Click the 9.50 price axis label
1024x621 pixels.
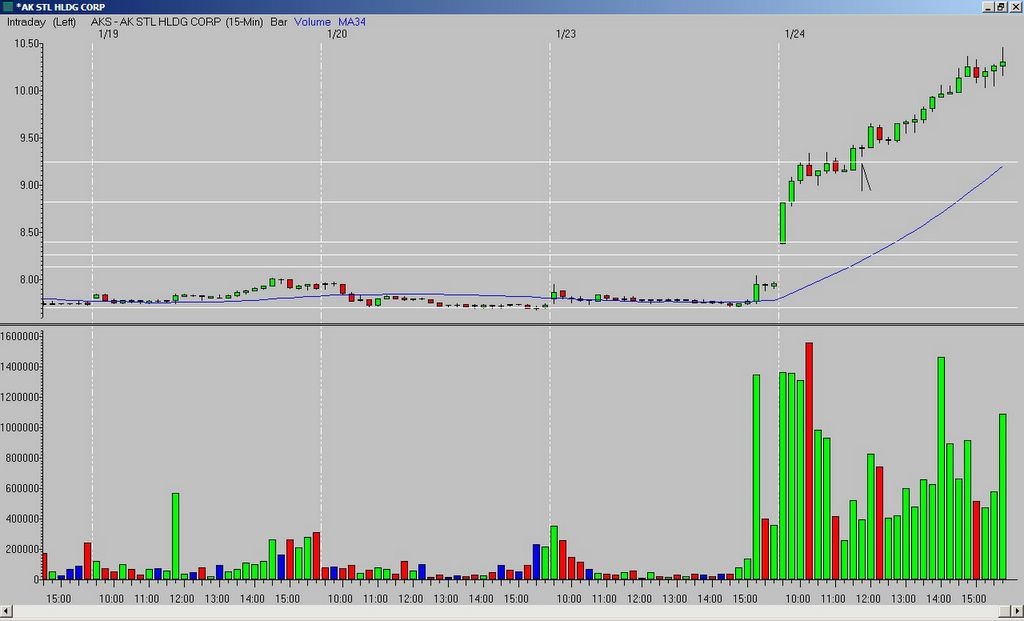29,138
